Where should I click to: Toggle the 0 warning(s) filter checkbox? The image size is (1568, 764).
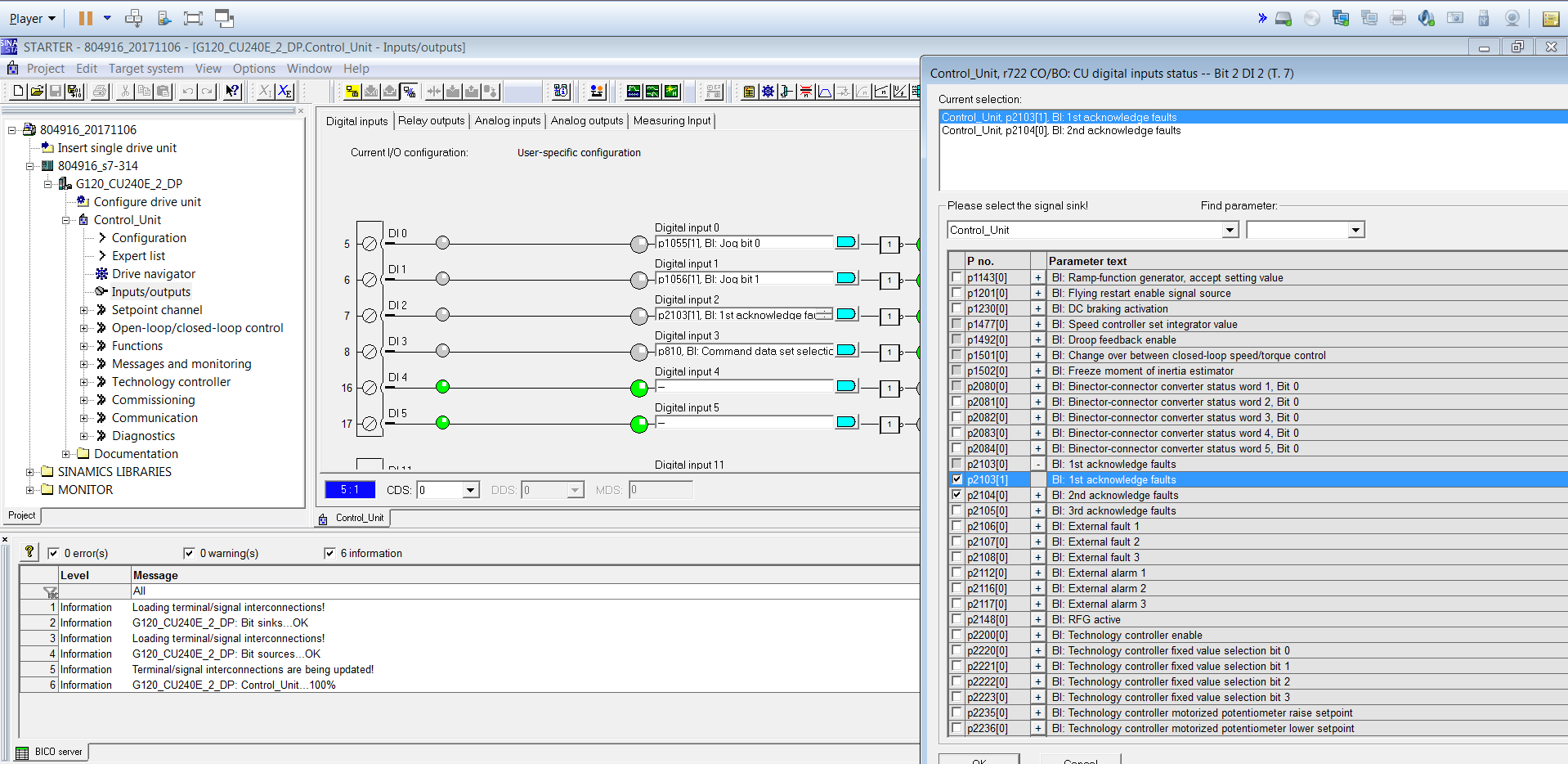[x=189, y=553]
